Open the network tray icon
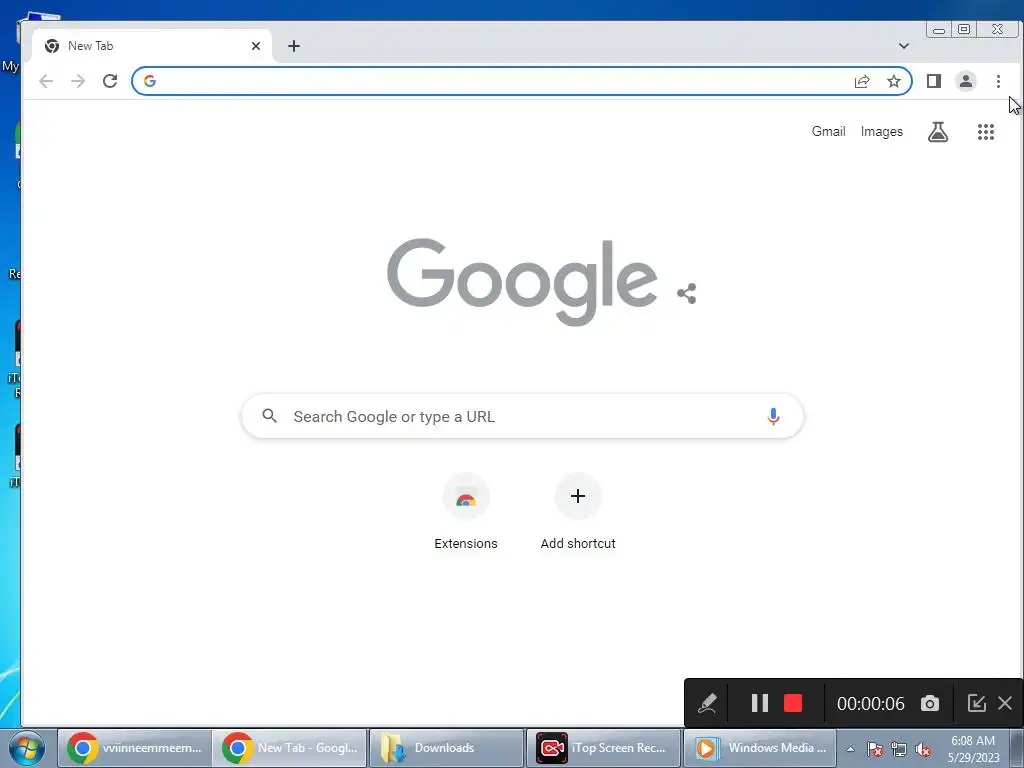 tap(899, 749)
